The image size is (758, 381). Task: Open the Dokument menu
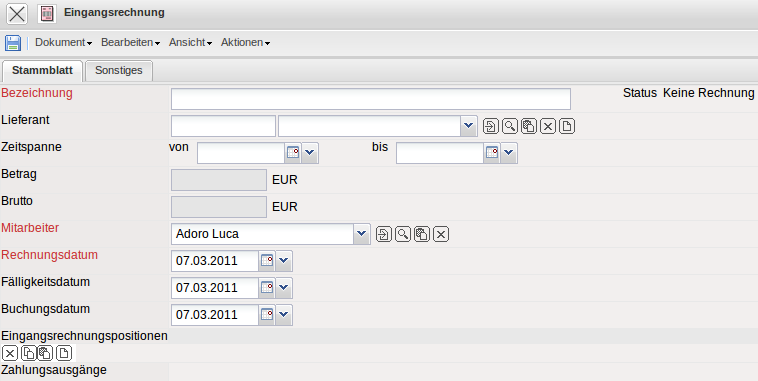point(63,43)
